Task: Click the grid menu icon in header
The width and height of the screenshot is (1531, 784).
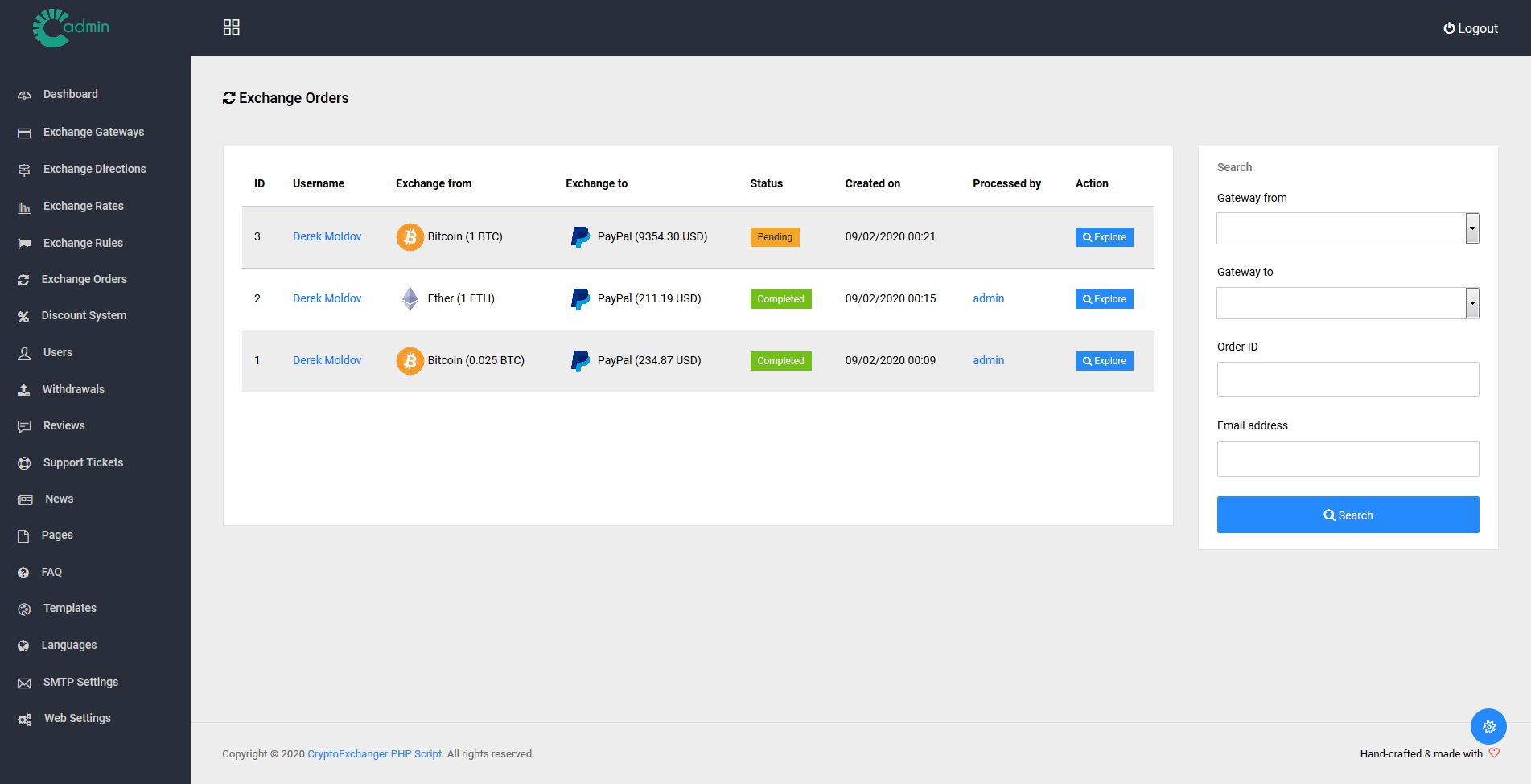Action: pyautogui.click(x=231, y=27)
